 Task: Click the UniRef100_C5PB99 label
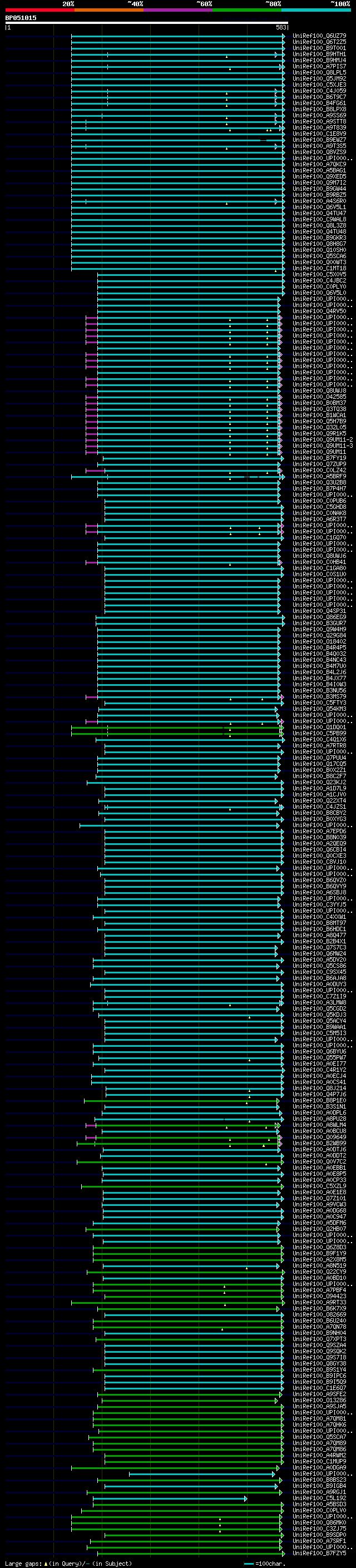[x=319, y=734]
